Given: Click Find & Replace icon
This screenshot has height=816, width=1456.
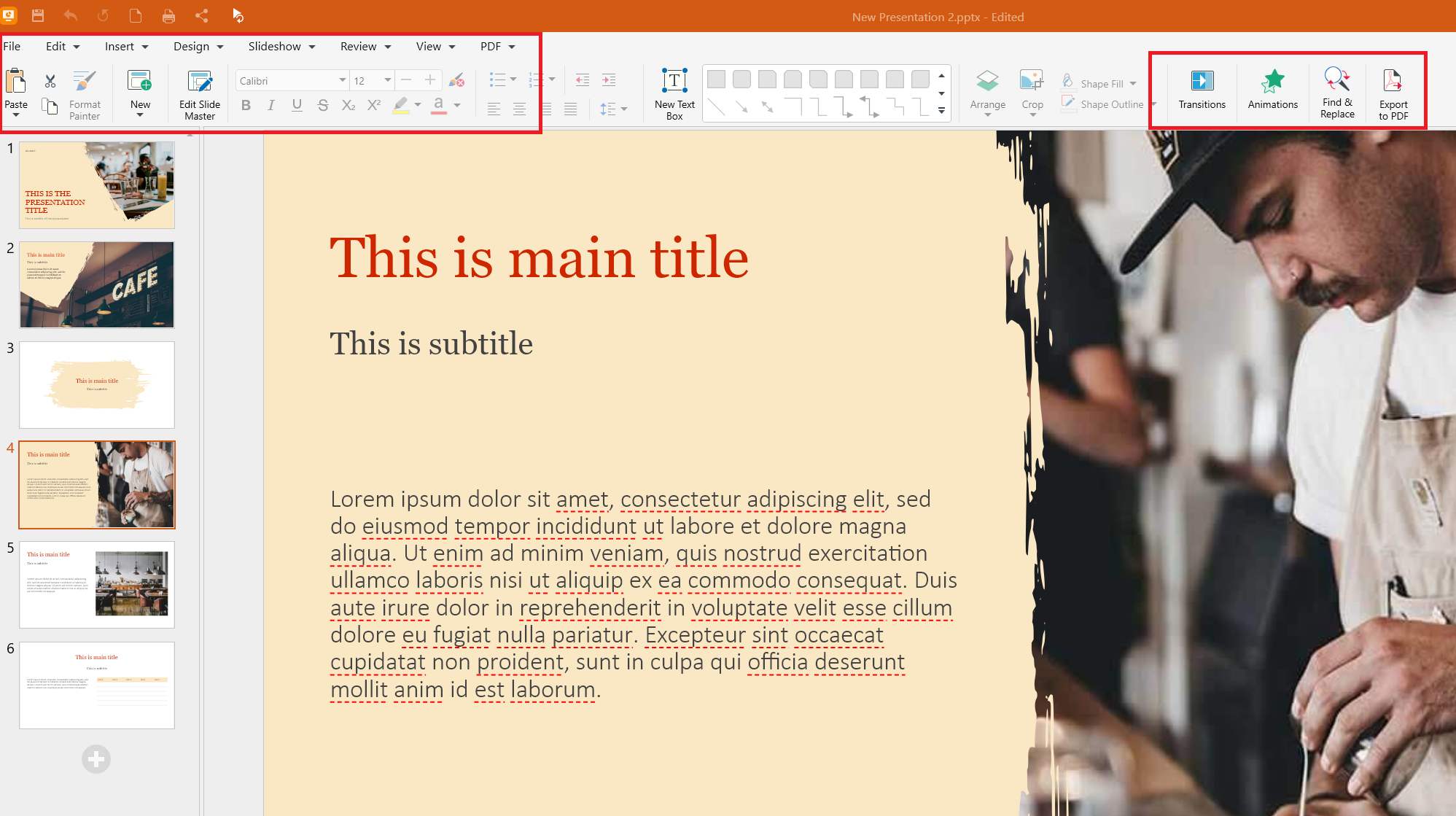Looking at the screenshot, I should (x=1337, y=91).
